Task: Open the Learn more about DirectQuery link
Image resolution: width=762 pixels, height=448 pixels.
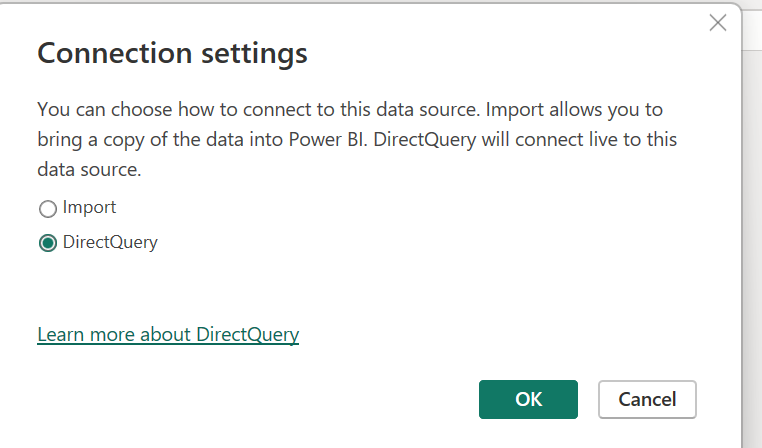Action: tap(168, 334)
